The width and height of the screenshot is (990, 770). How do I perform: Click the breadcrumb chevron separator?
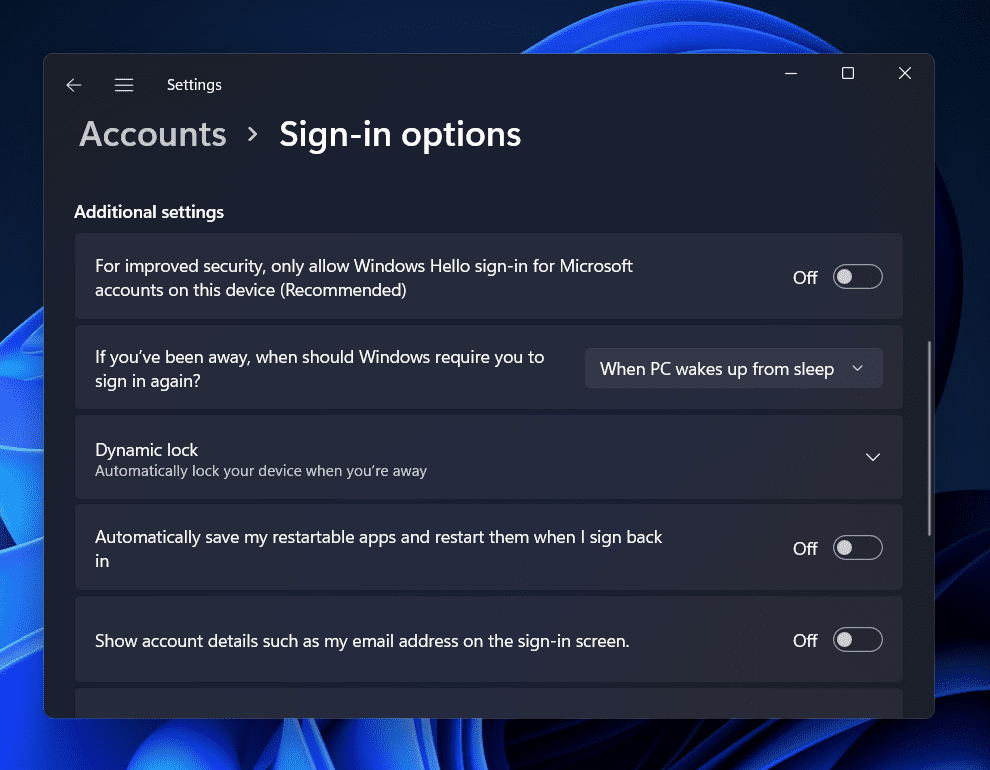253,134
